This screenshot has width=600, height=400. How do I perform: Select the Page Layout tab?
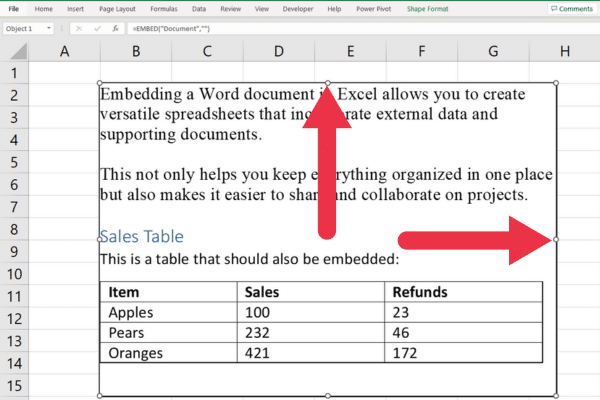click(117, 9)
